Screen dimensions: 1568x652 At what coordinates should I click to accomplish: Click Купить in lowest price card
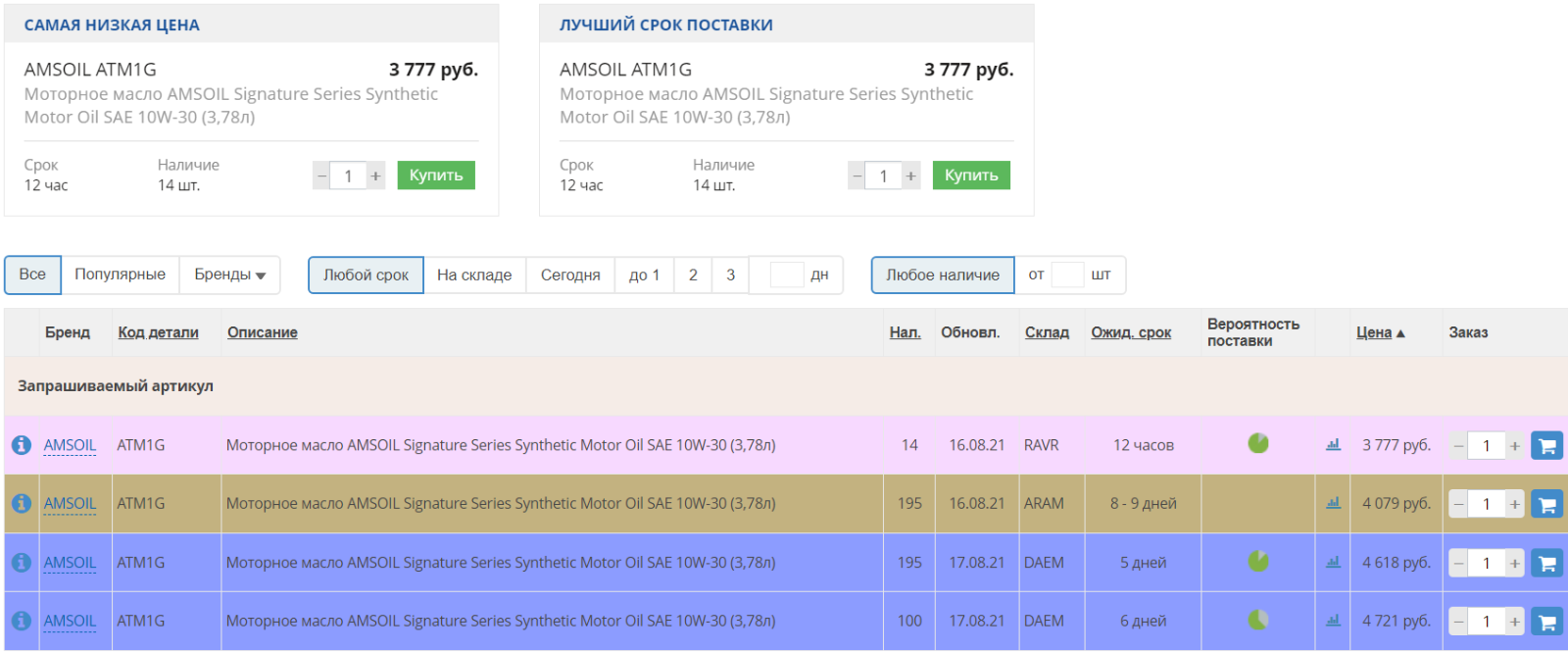436,176
